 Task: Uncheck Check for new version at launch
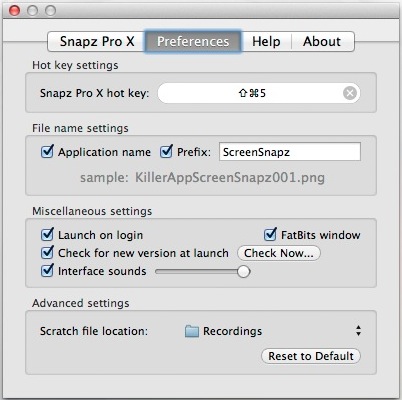click(47, 253)
